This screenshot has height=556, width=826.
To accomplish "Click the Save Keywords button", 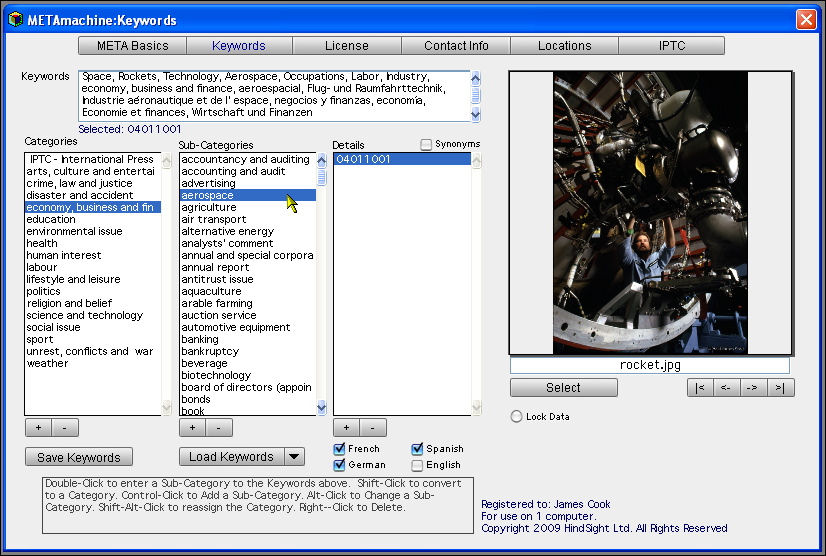I will (x=78, y=457).
